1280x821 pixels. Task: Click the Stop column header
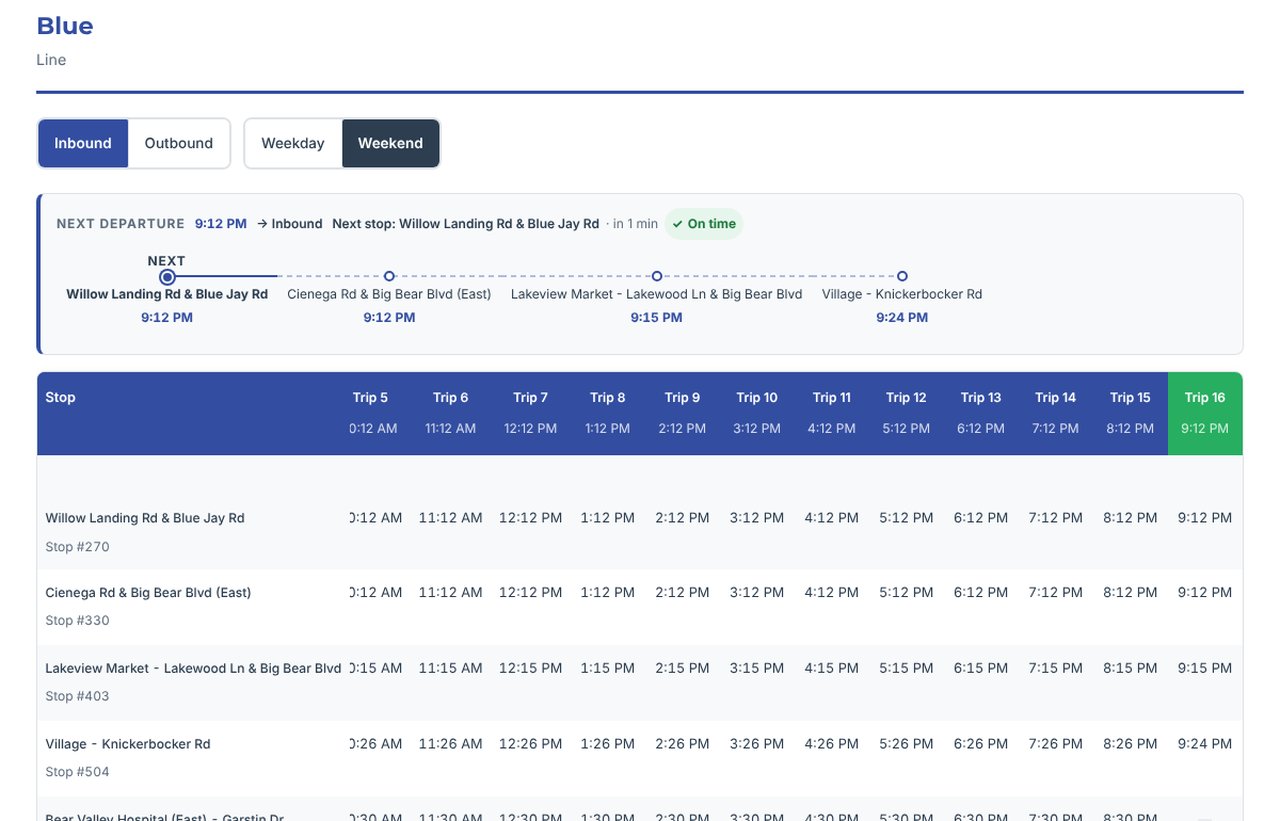coord(194,413)
